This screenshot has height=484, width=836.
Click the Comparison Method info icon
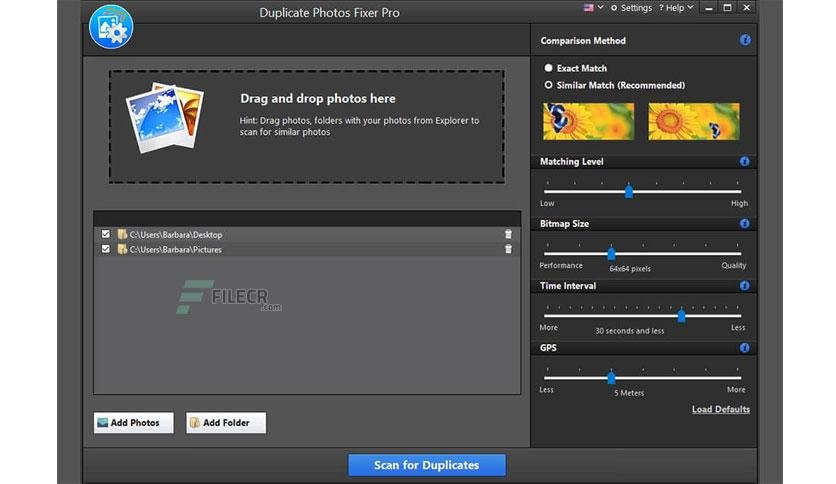point(745,40)
